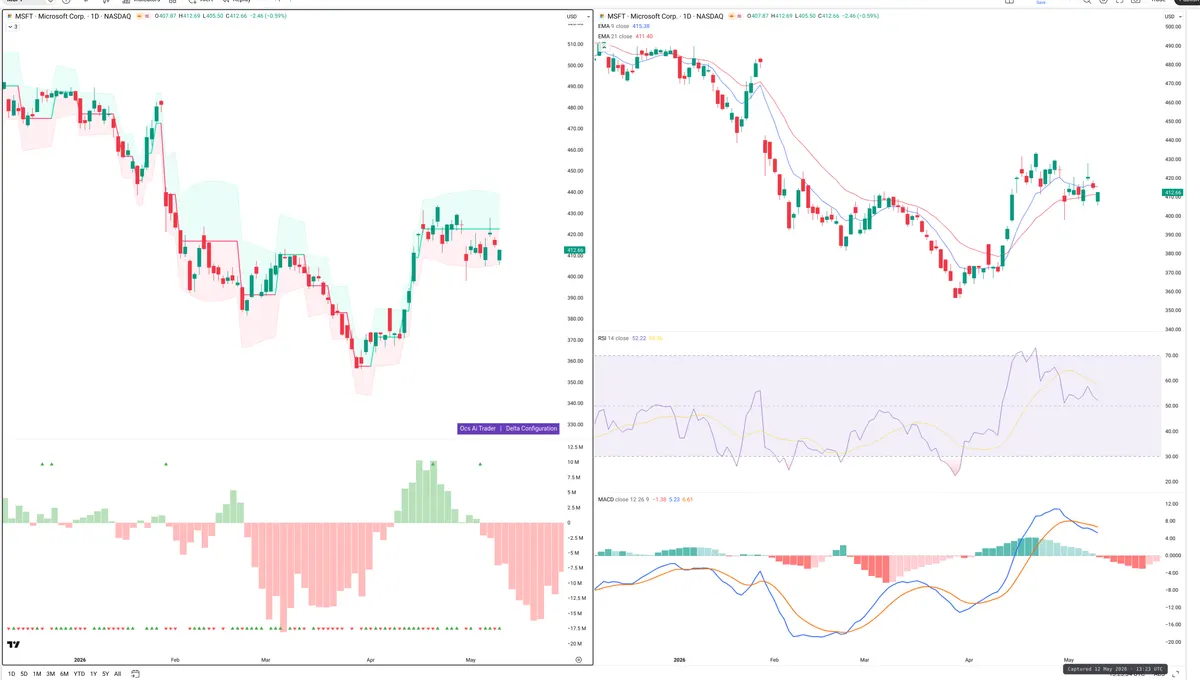Click the Mar label on right time axis

[x=864, y=660]
